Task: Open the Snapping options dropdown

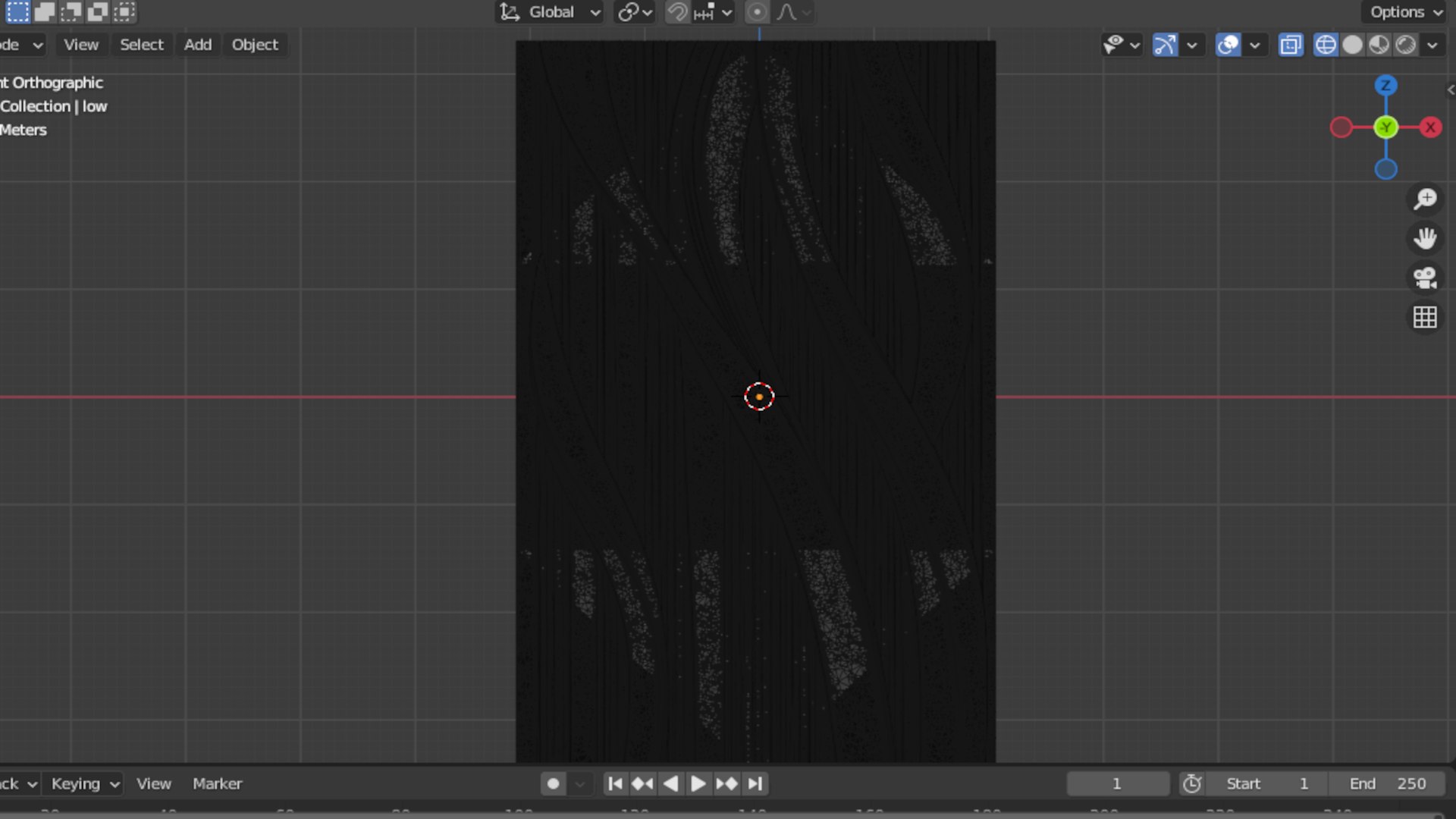Action: [714, 12]
